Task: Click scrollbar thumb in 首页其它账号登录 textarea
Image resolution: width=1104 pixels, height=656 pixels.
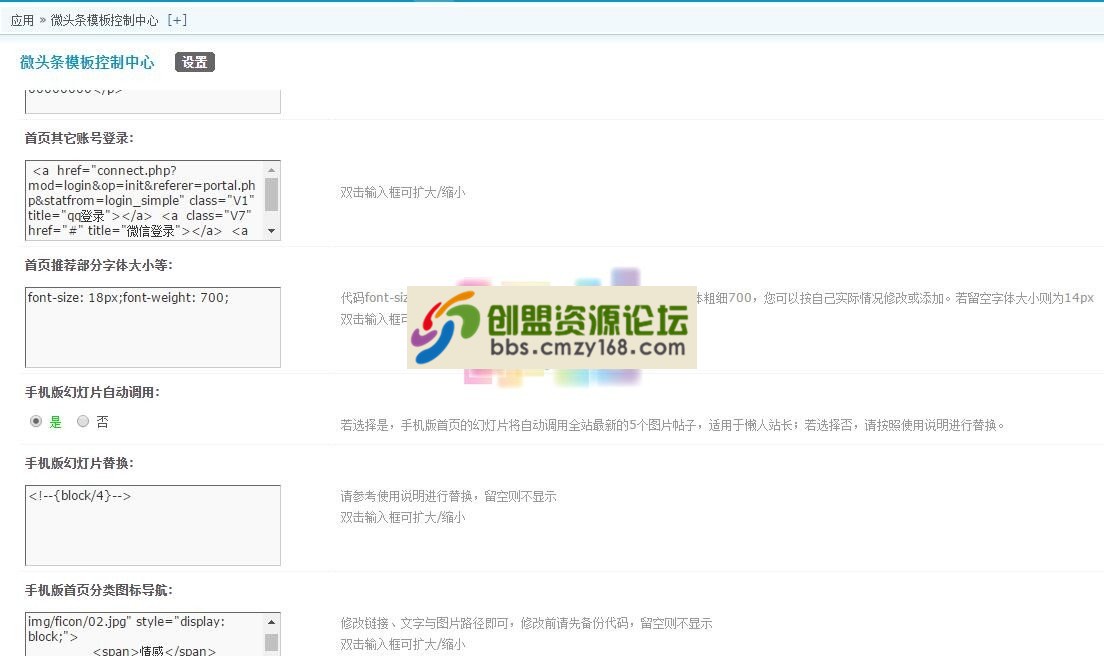Action: click(x=272, y=194)
